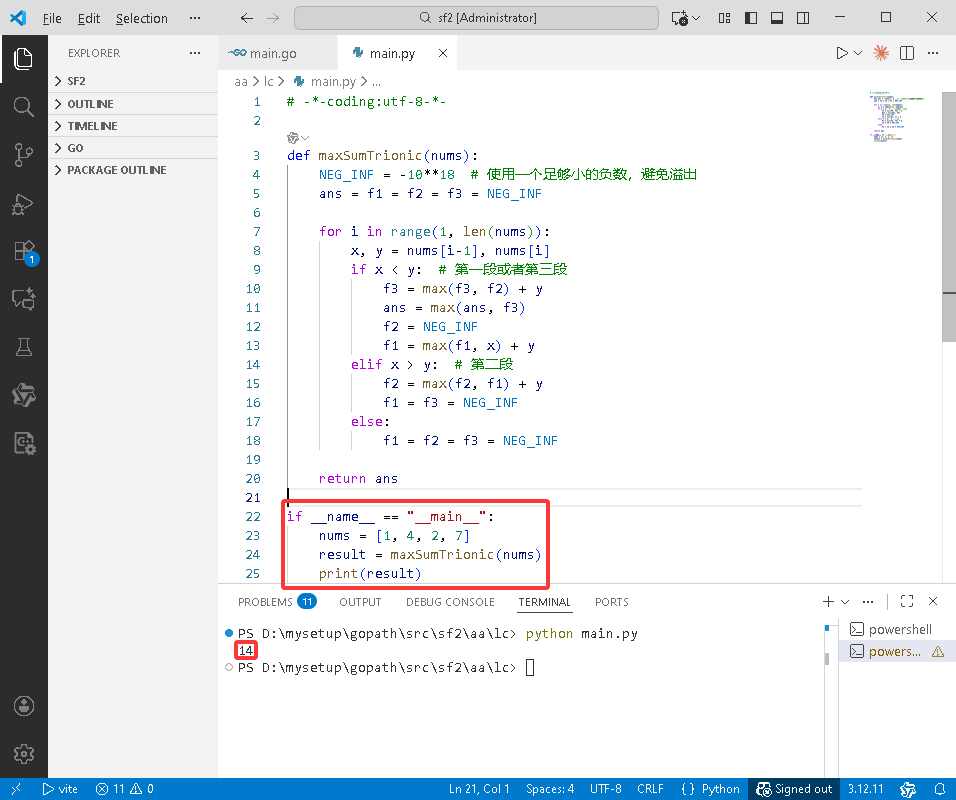Close the main.py editor tab
This screenshot has width=956, height=800.
tap(443, 53)
